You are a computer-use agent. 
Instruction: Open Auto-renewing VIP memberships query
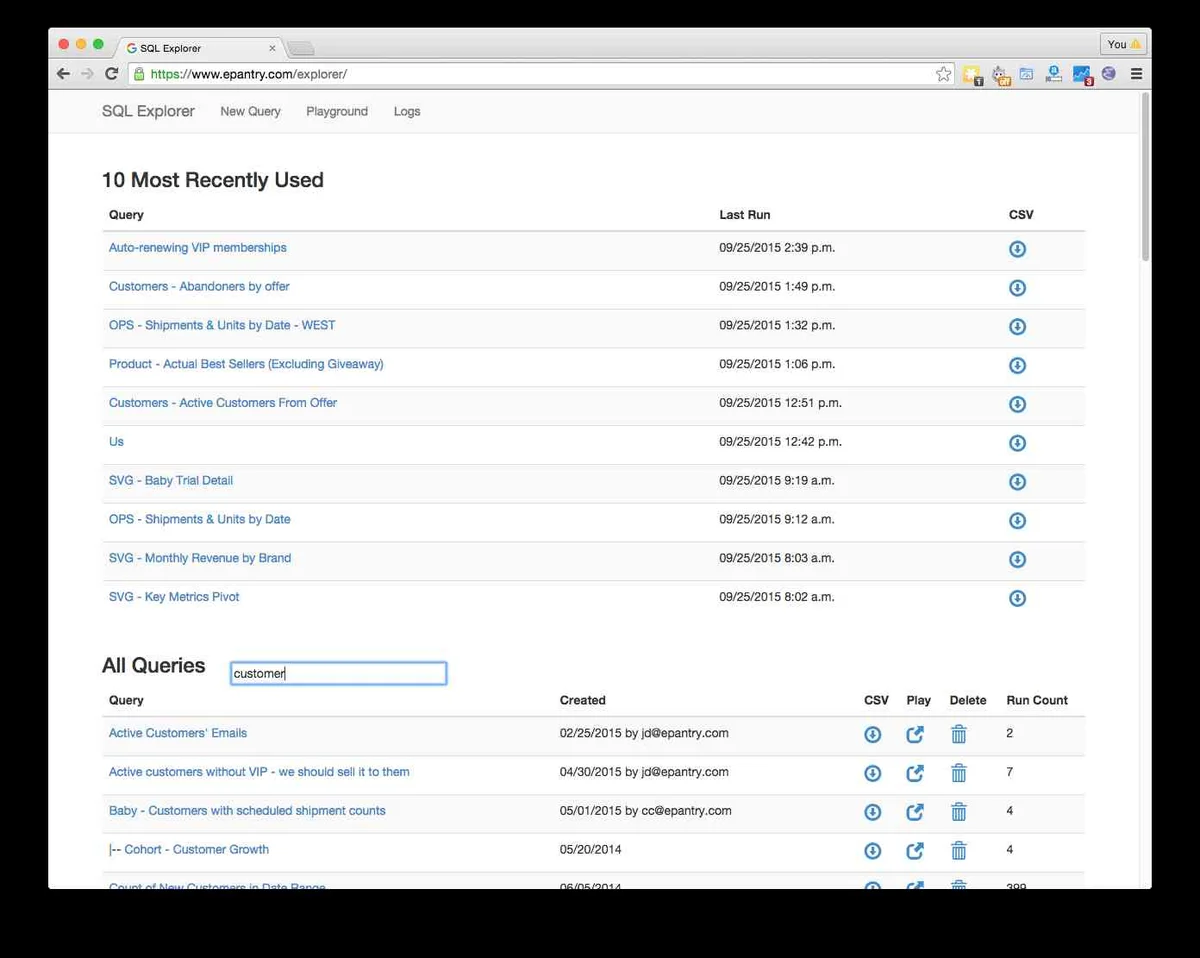[197, 247]
